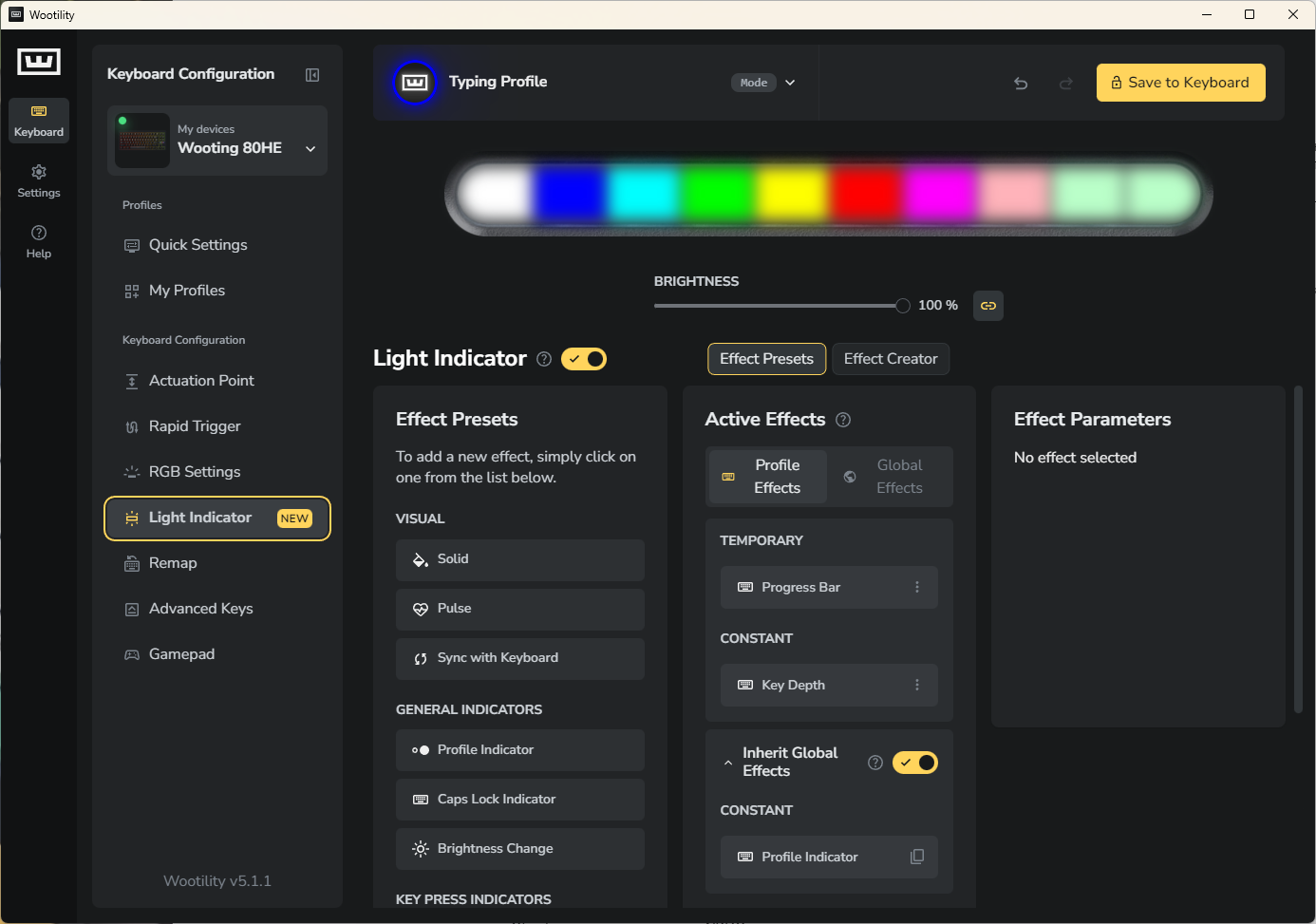This screenshot has width=1316, height=924.
Task: Add the Brightness Change preset
Action: (520, 849)
